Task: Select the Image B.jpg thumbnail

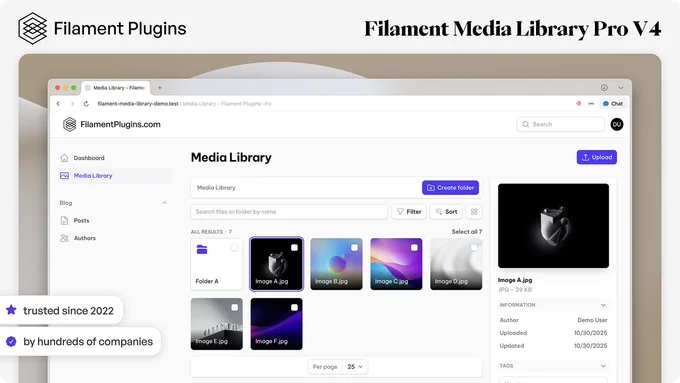Action: click(336, 264)
